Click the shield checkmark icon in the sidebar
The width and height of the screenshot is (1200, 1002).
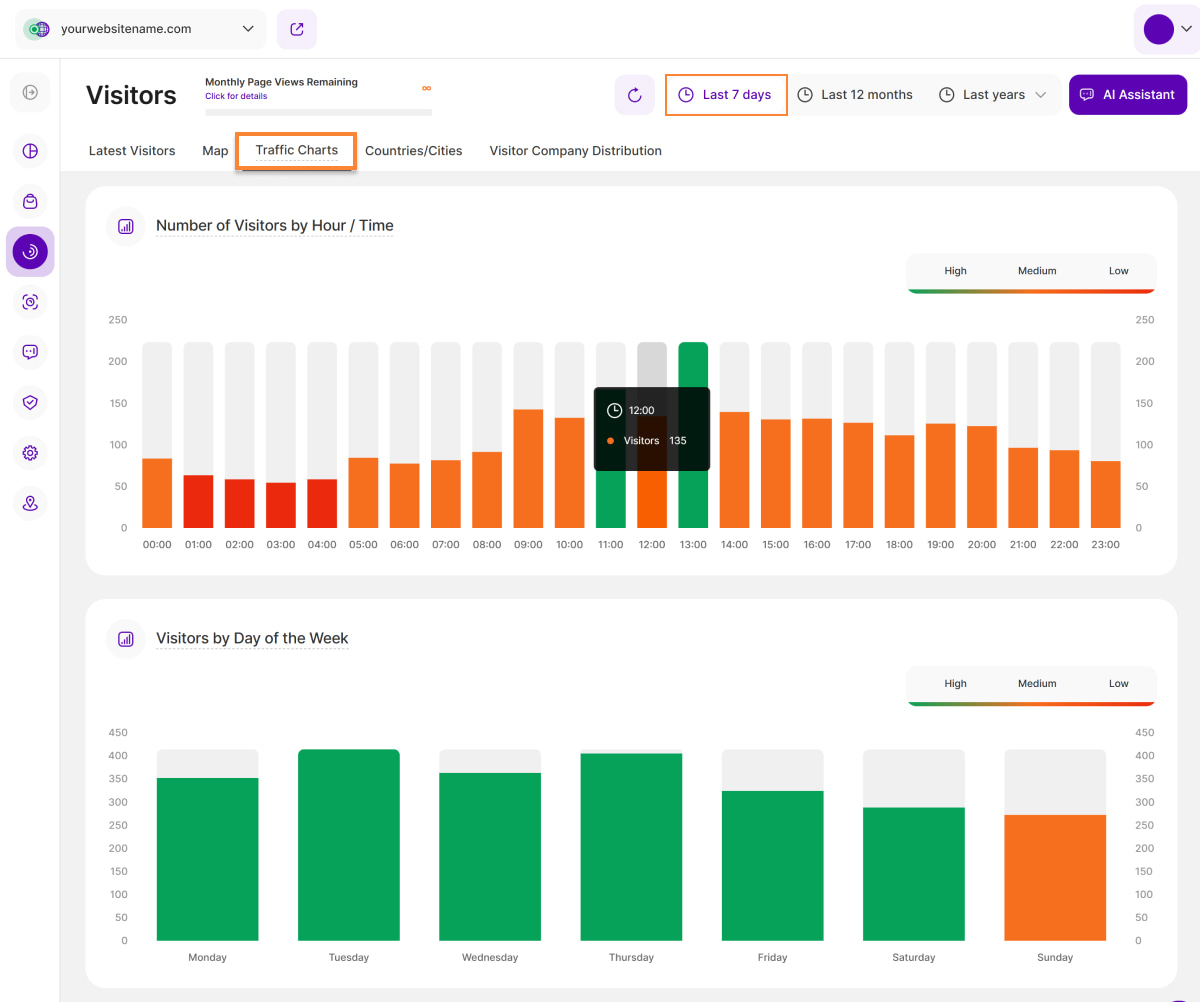(30, 402)
